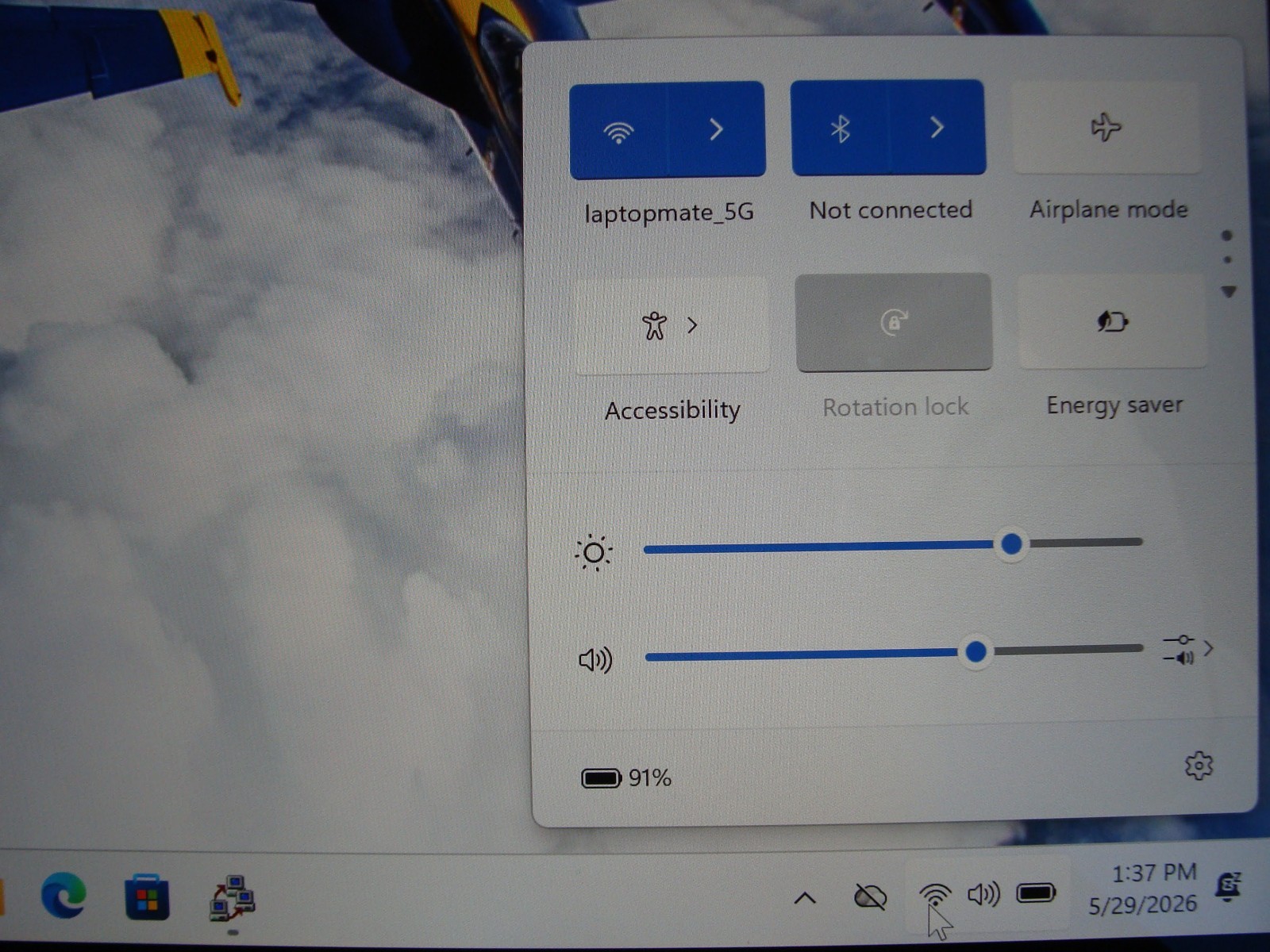Click the volume slider handle
This screenshot has width=1270, height=952.
[976, 652]
